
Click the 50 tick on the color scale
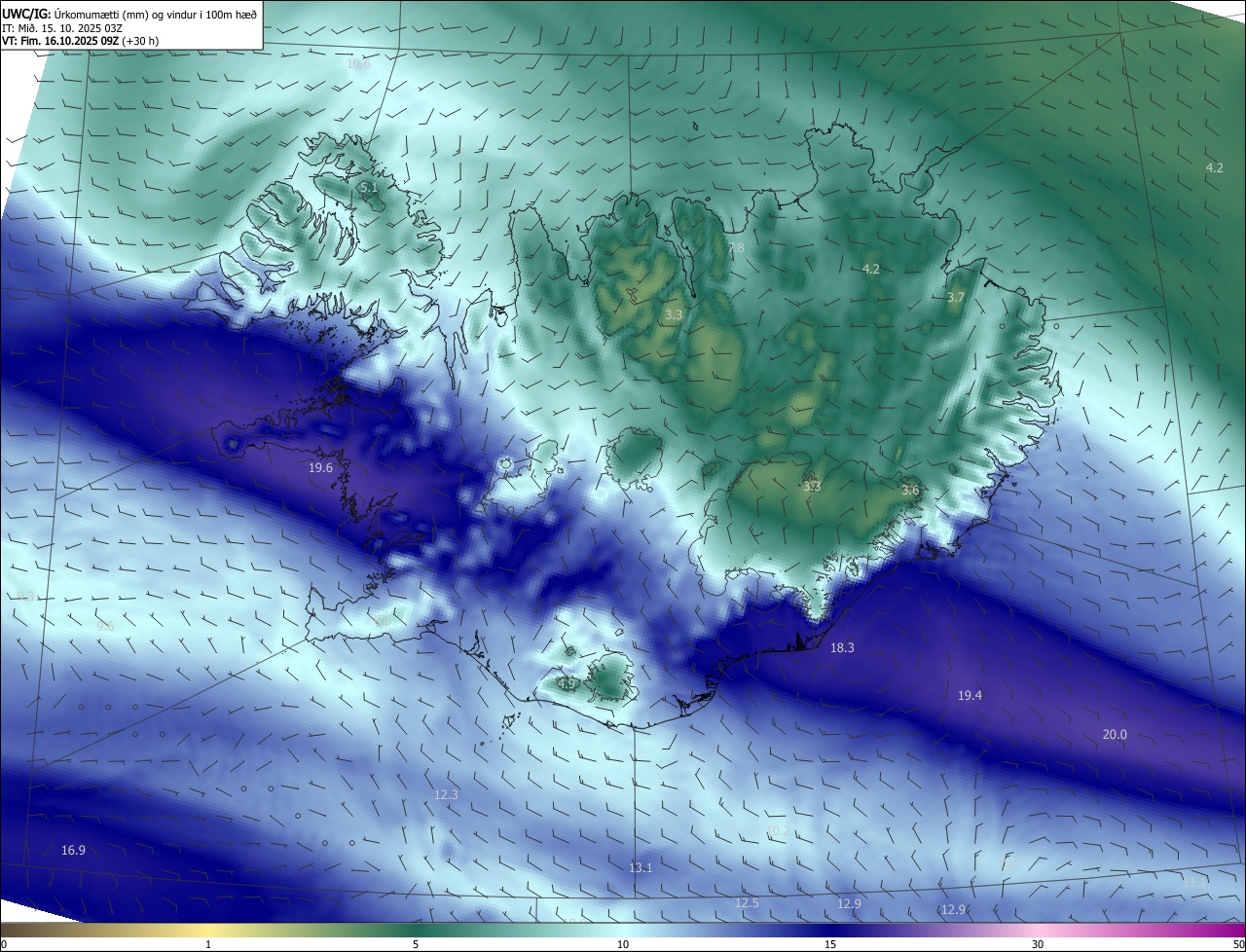[x=1238, y=944]
